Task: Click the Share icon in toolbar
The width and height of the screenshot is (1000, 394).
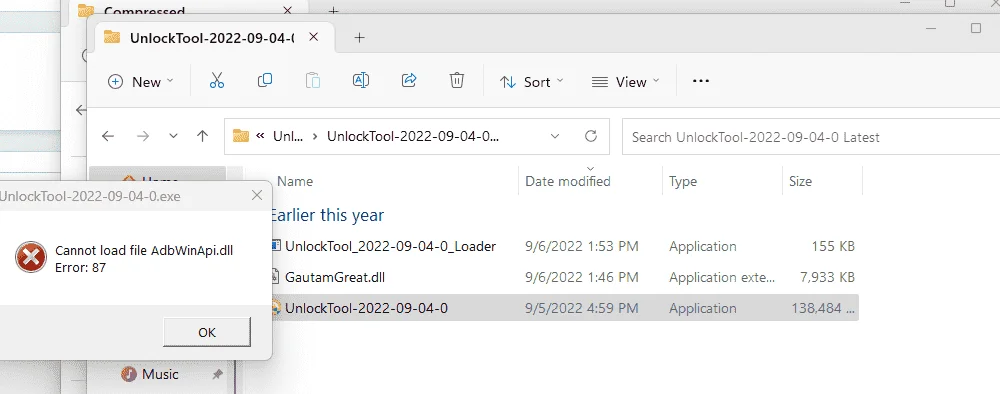Action: 409,81
